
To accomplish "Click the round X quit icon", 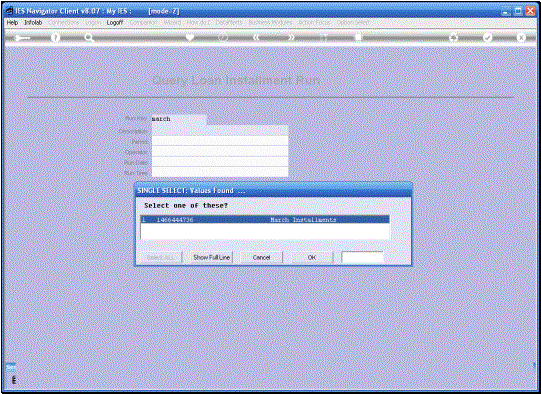I will [x=521, y=37].
